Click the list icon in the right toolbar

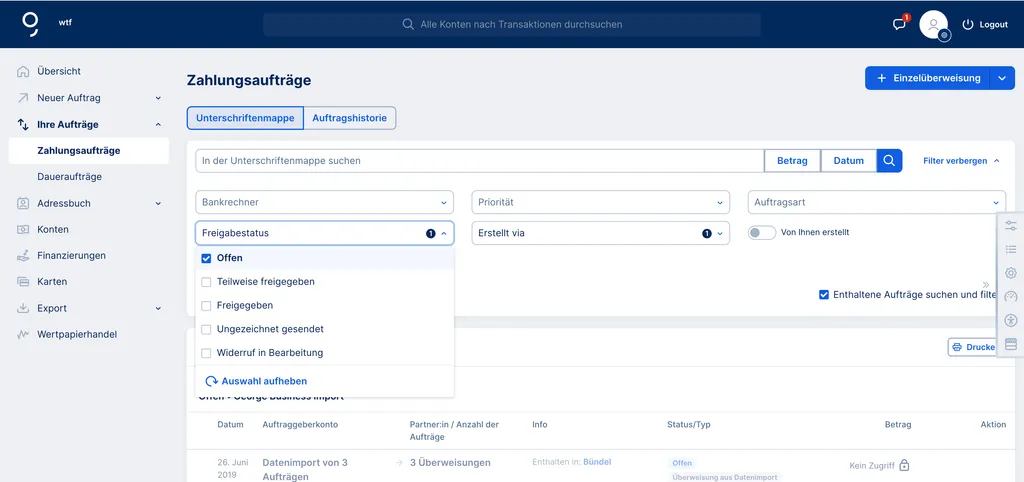1011,249
